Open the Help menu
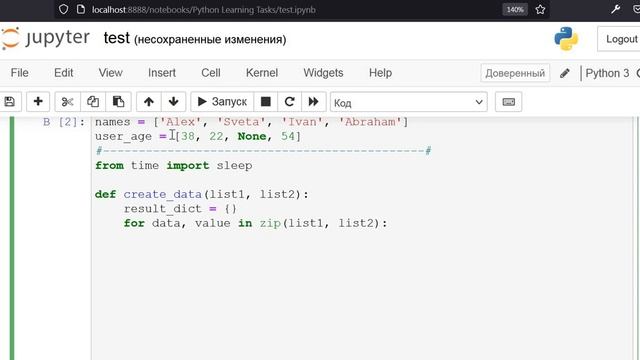Screen dimensions: 640x360 tap(380, 73)
